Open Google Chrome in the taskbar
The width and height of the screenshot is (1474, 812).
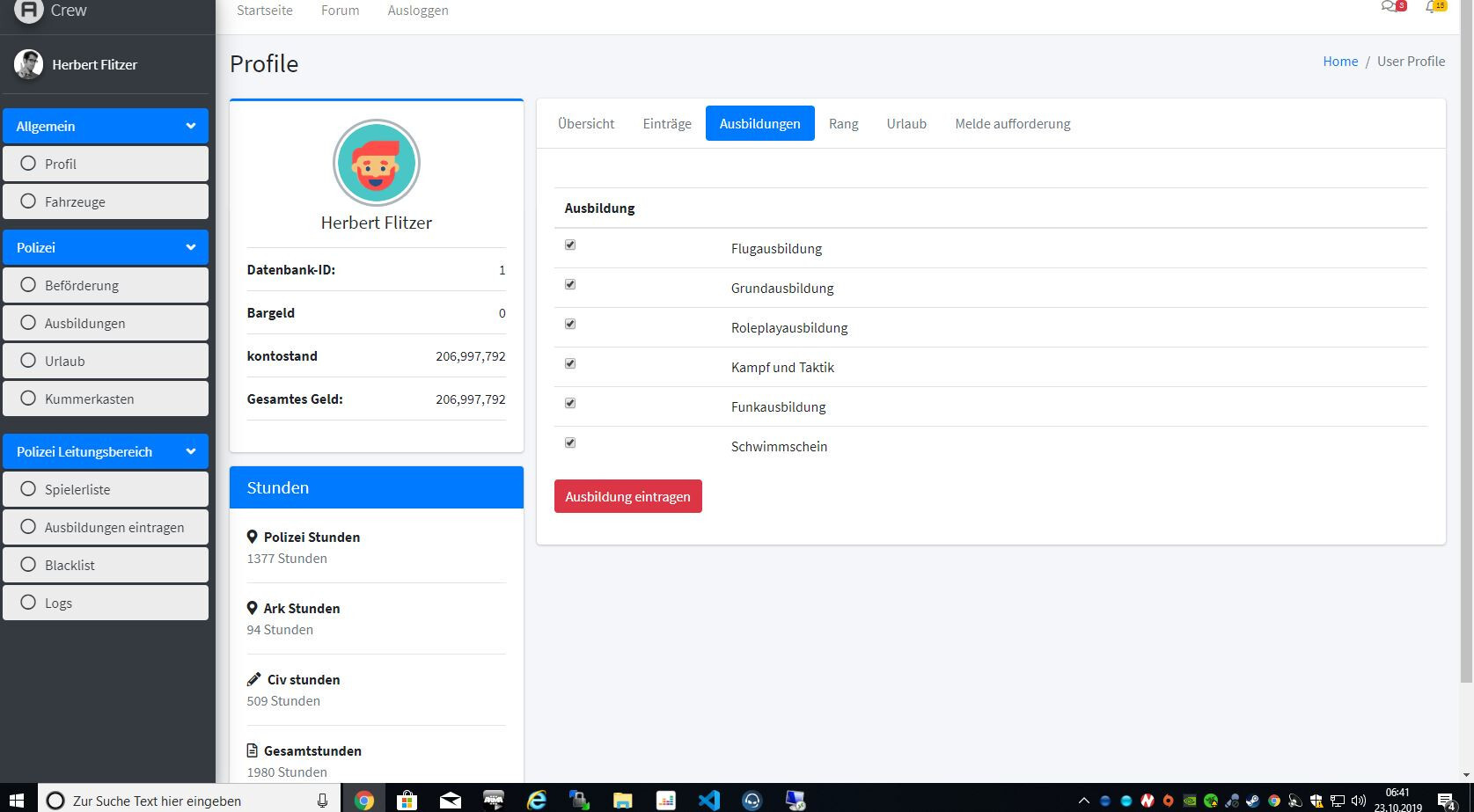(364, 800)
